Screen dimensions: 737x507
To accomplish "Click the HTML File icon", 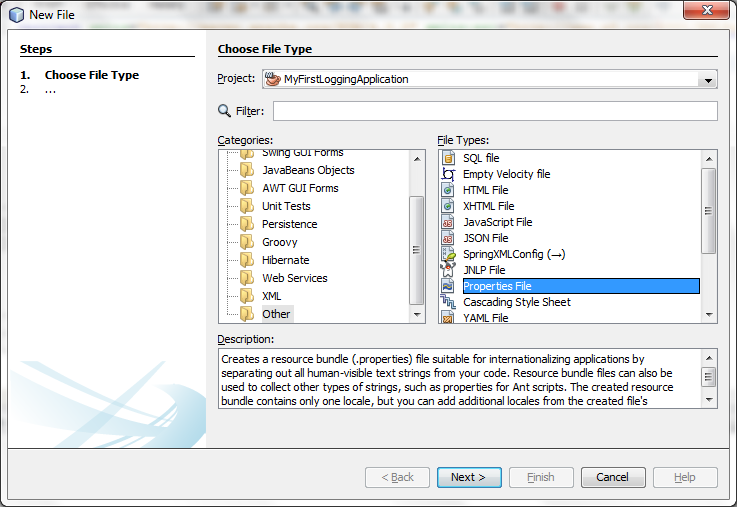I will (448, 190).
